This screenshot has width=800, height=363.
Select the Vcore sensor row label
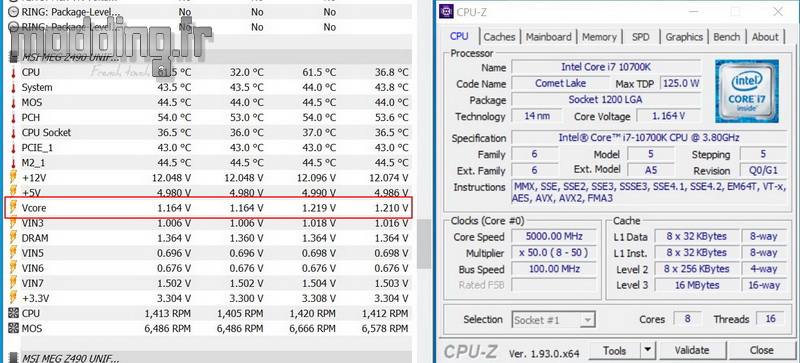point(34,208)
